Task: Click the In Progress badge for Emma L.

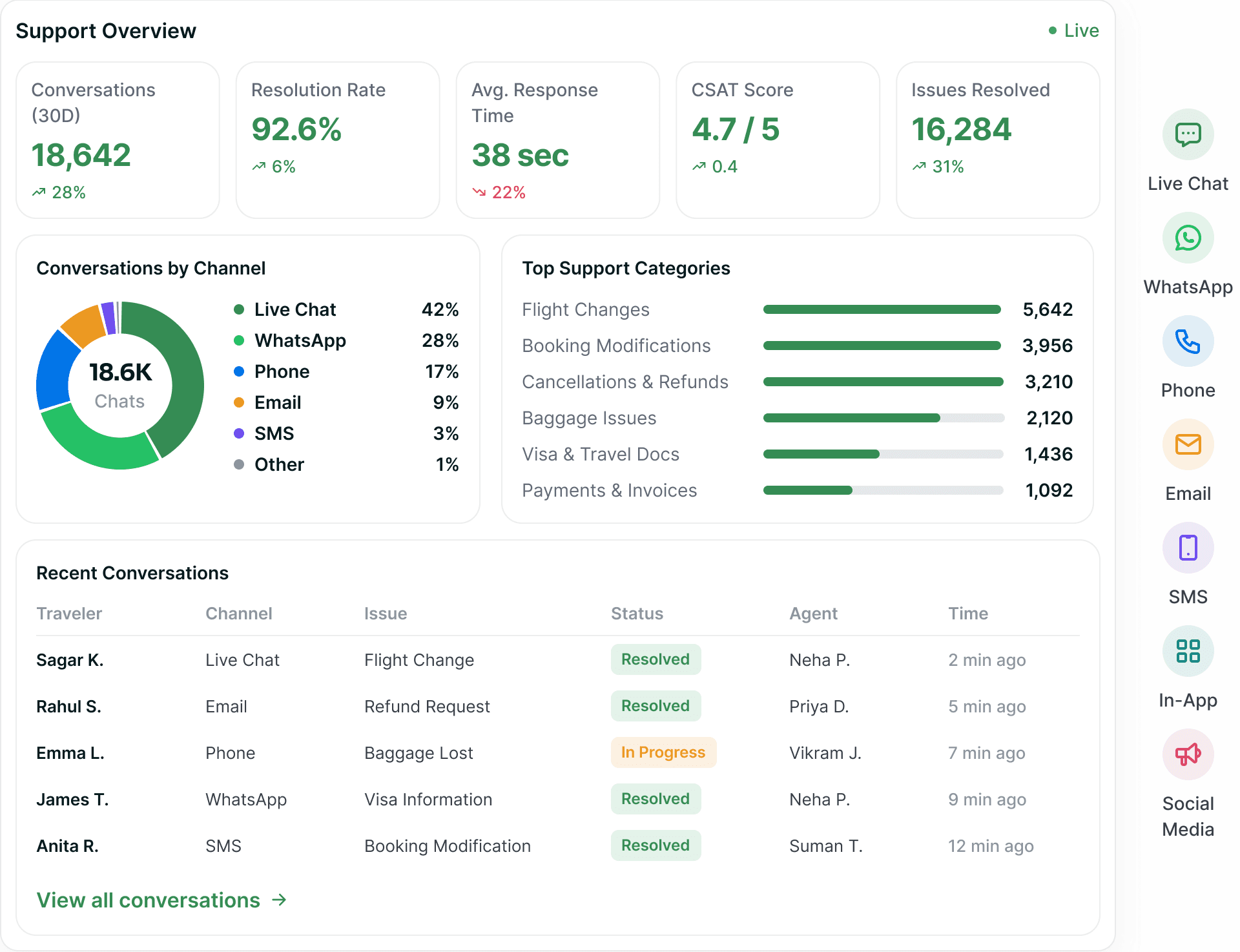Action: click(x=663, y=752)
